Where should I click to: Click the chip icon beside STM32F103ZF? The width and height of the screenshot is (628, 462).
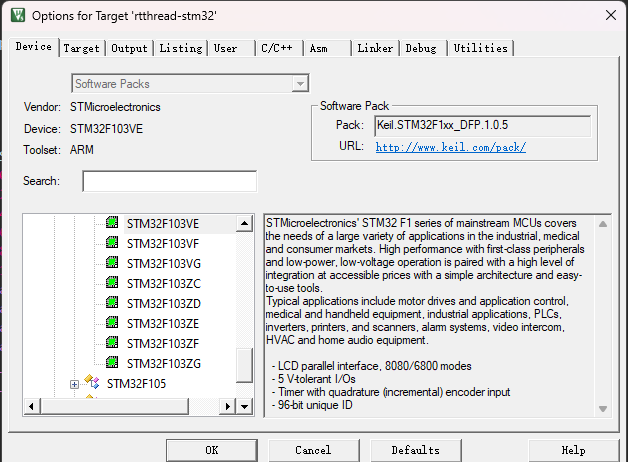pyautogui.click(x=112, y=343)
